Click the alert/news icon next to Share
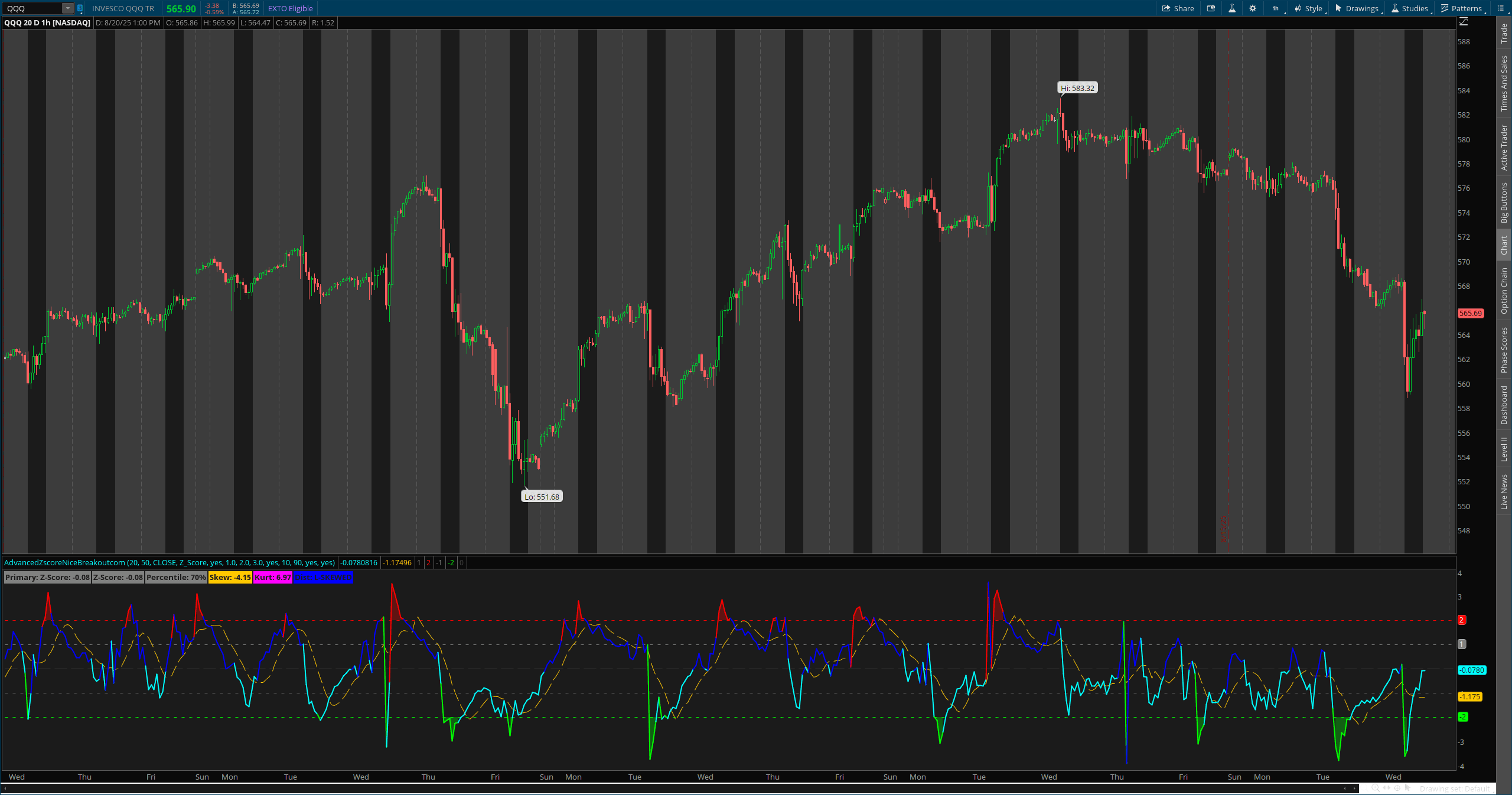1512x795 pixels. click(x=1211, y=8)
